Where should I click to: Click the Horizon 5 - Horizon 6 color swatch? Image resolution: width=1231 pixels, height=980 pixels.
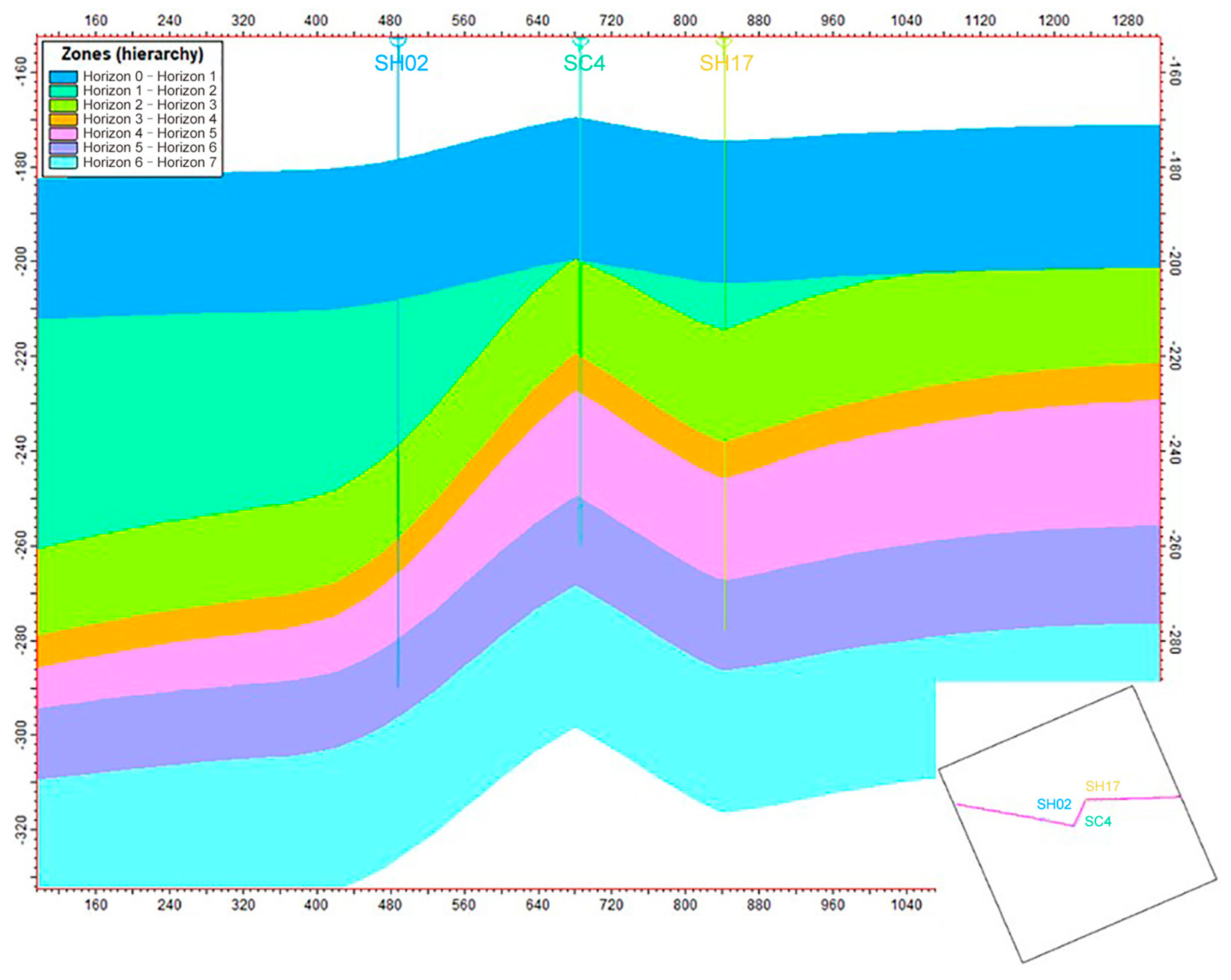(64, 148)
